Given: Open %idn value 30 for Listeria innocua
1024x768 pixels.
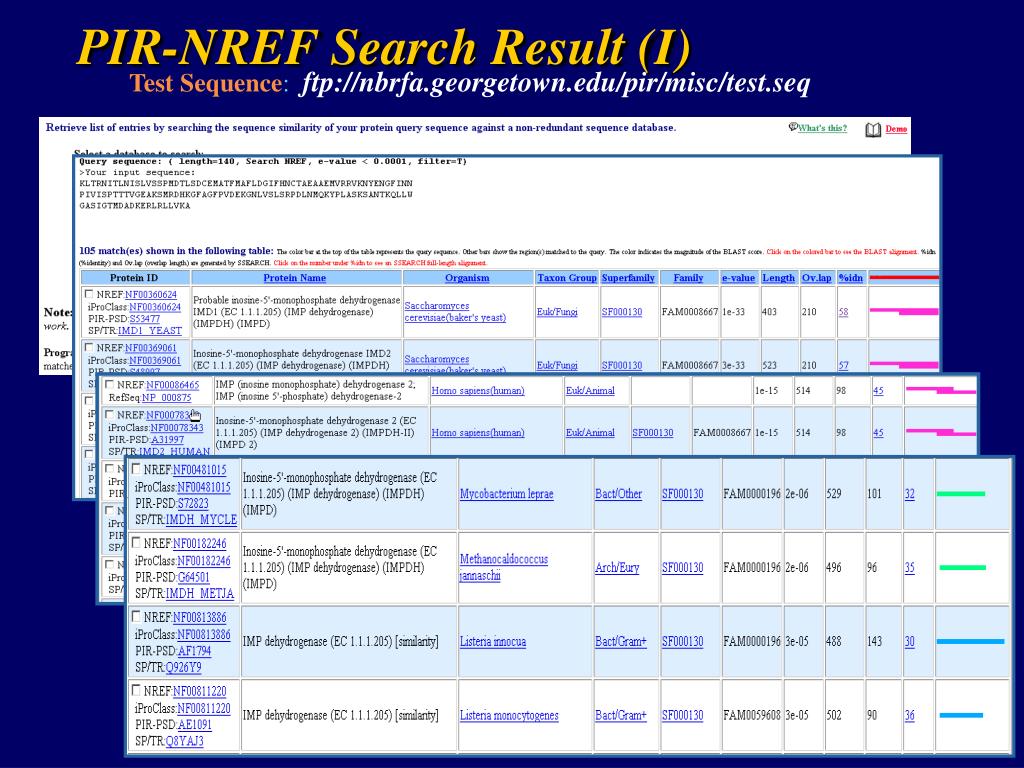Looking at the screenshot, I should click(x=910, y=642).
